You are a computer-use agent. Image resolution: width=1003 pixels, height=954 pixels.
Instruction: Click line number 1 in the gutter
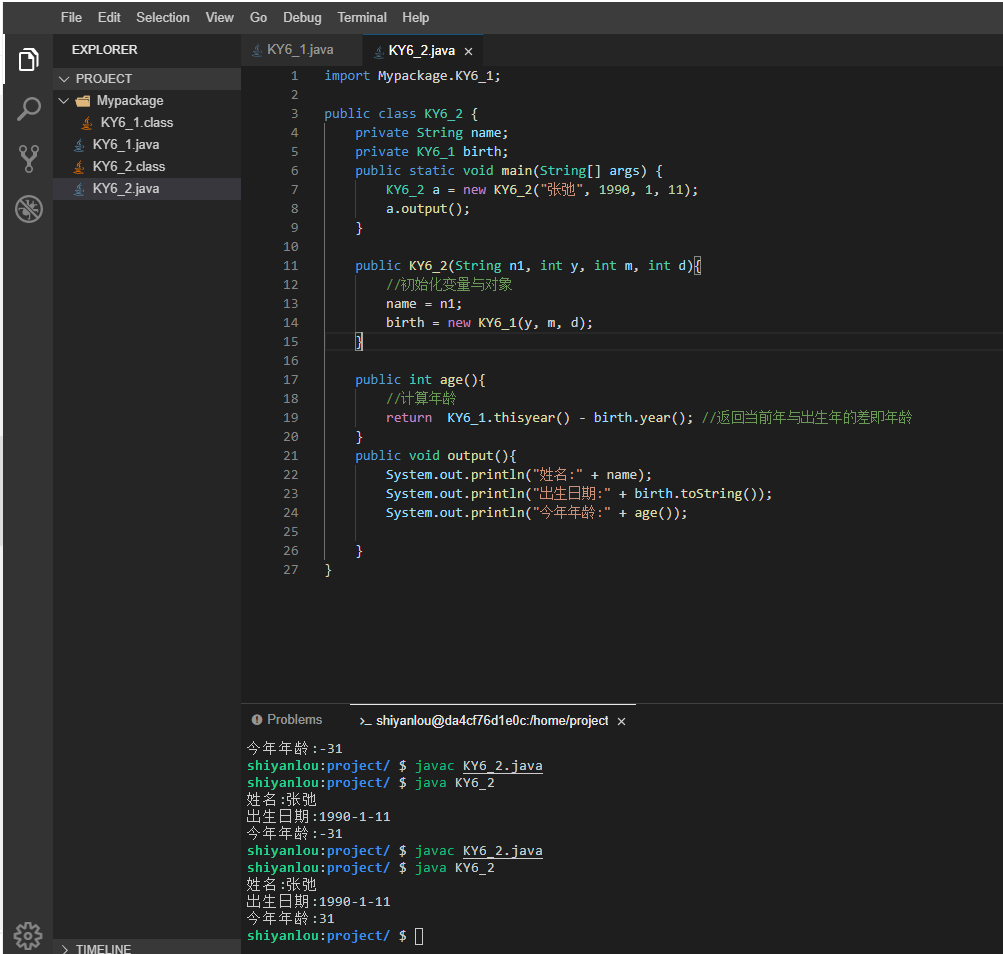(x=294, y=76)
